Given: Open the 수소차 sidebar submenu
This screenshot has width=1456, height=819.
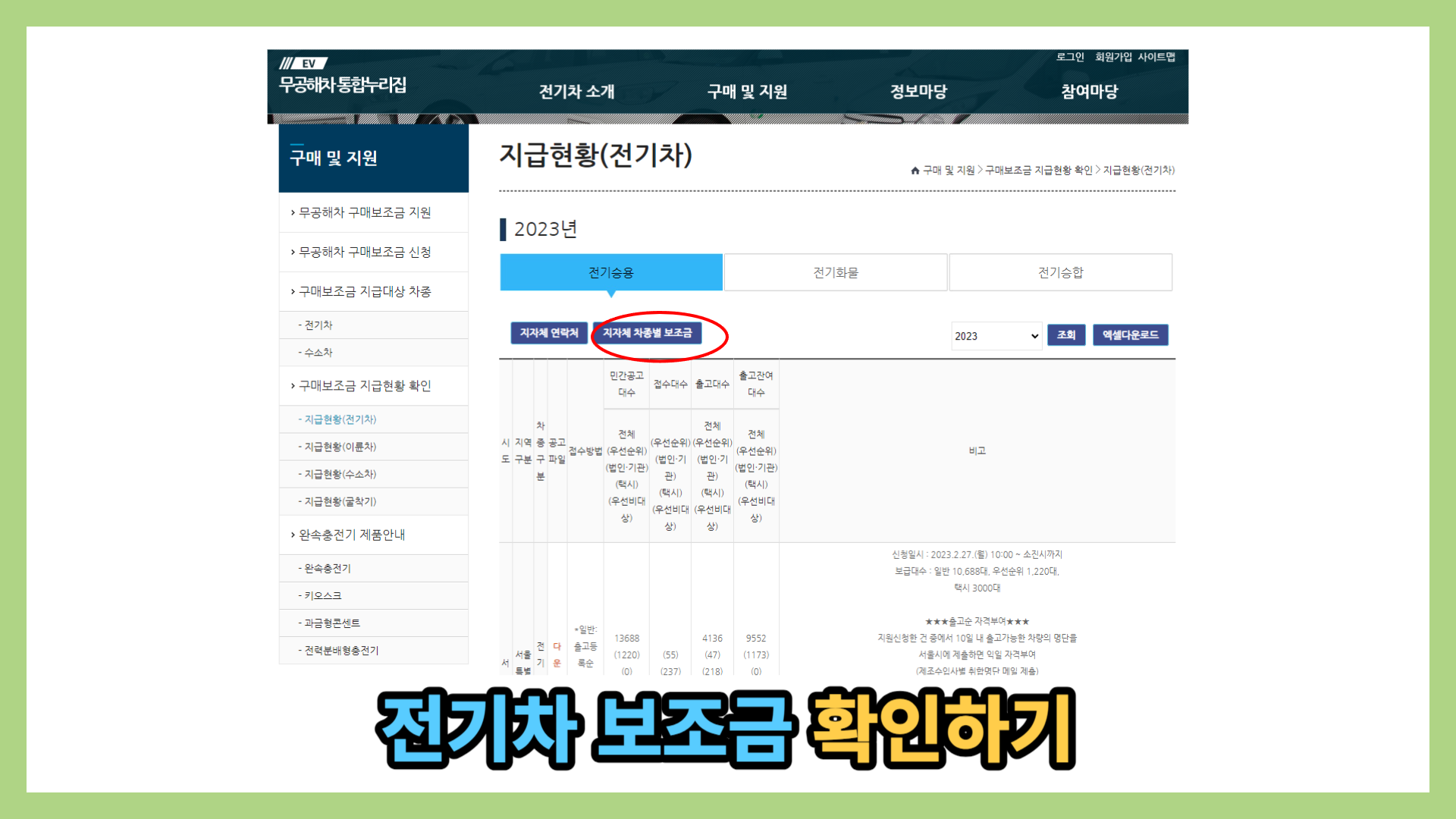Looking at the screenshot, I should click(x=374, y=353).
